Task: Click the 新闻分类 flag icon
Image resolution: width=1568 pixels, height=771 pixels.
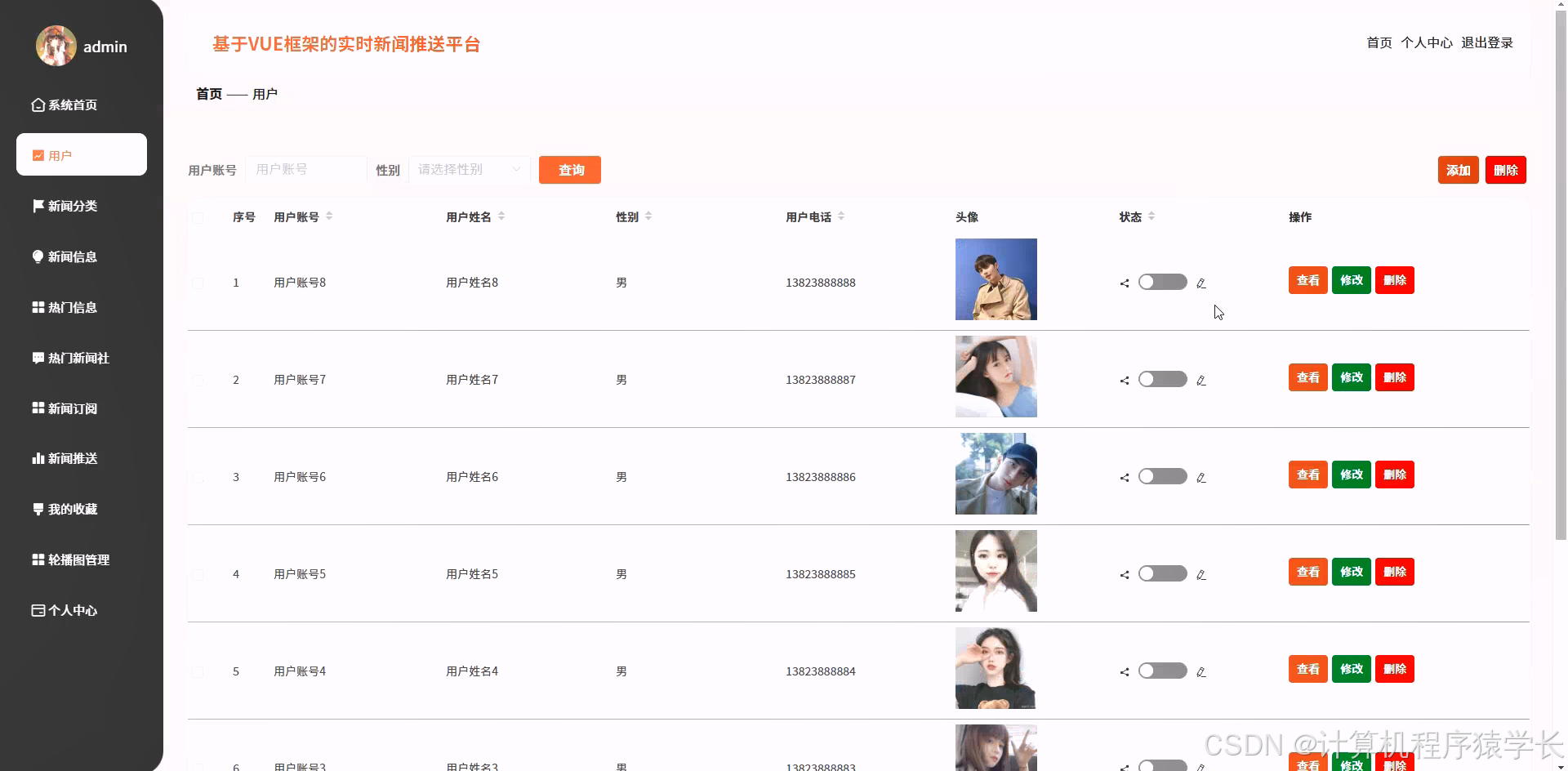Action: 38,206
